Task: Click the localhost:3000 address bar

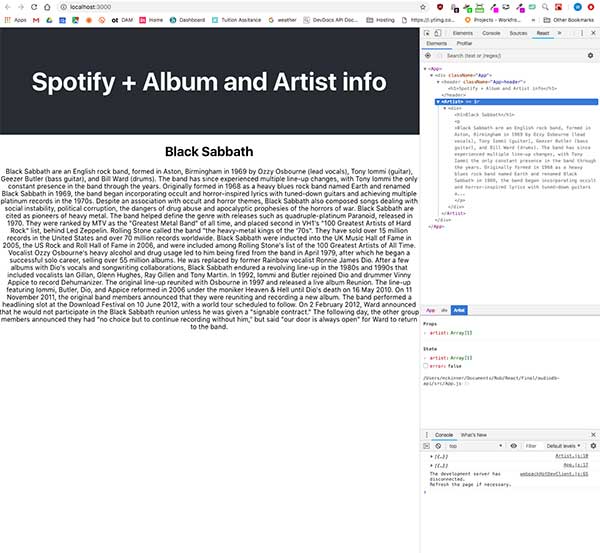Action: pyautogui.click(x=237, y=7)
